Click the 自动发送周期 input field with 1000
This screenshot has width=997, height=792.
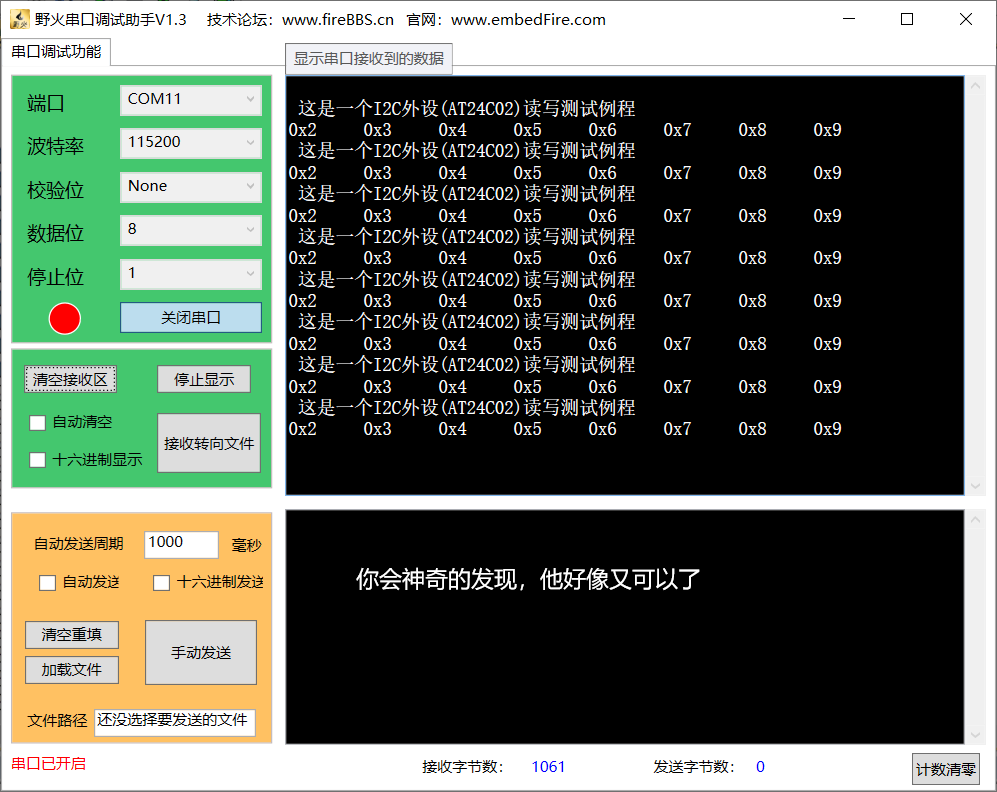181,545
